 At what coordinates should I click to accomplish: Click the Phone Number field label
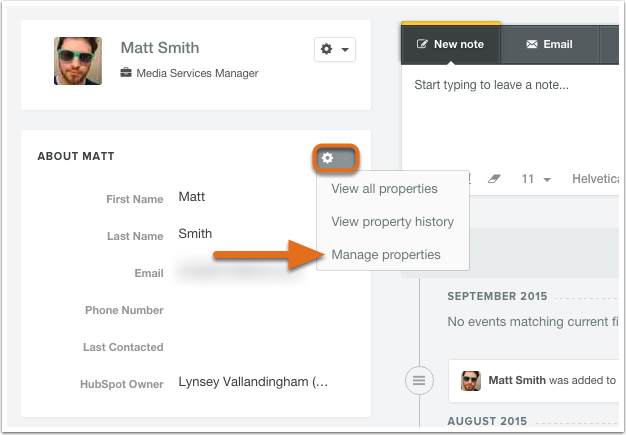click(124, 310)
